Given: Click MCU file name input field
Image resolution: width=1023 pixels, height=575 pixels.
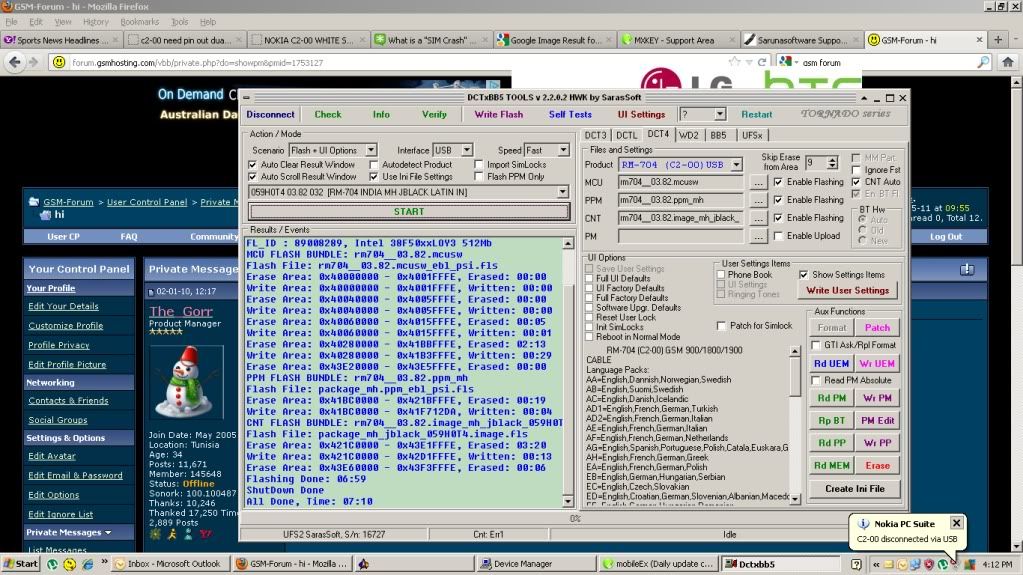Looking at the screenshot, I should (x=680, y=182).
